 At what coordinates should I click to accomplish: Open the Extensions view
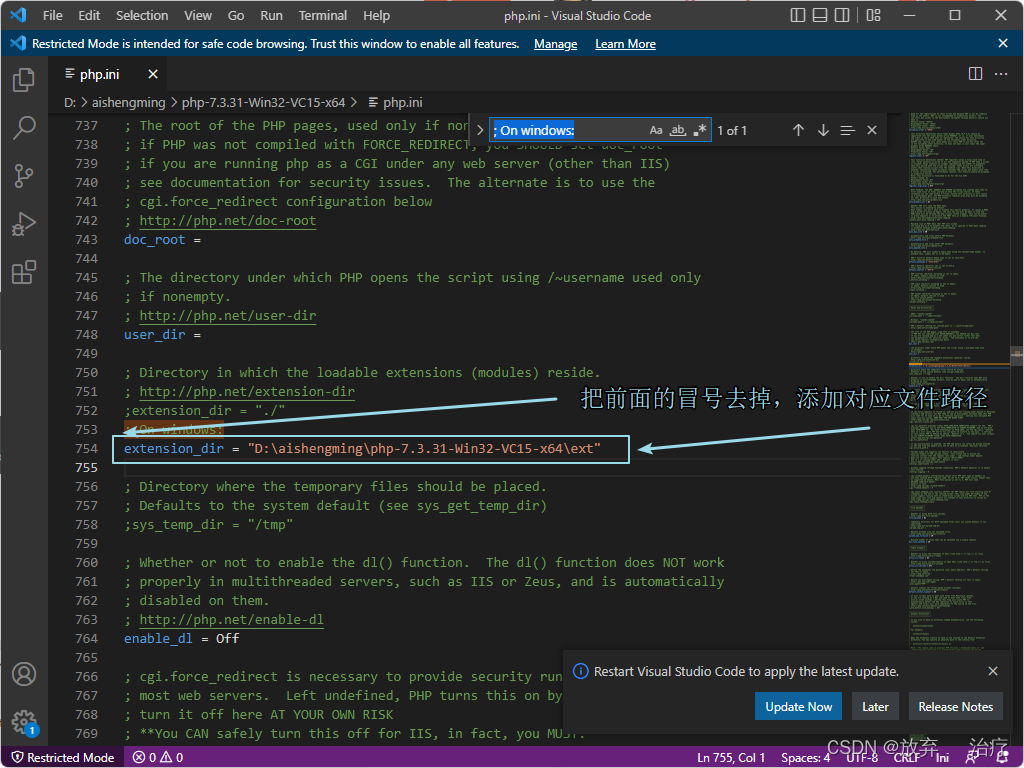pos(24,272)
